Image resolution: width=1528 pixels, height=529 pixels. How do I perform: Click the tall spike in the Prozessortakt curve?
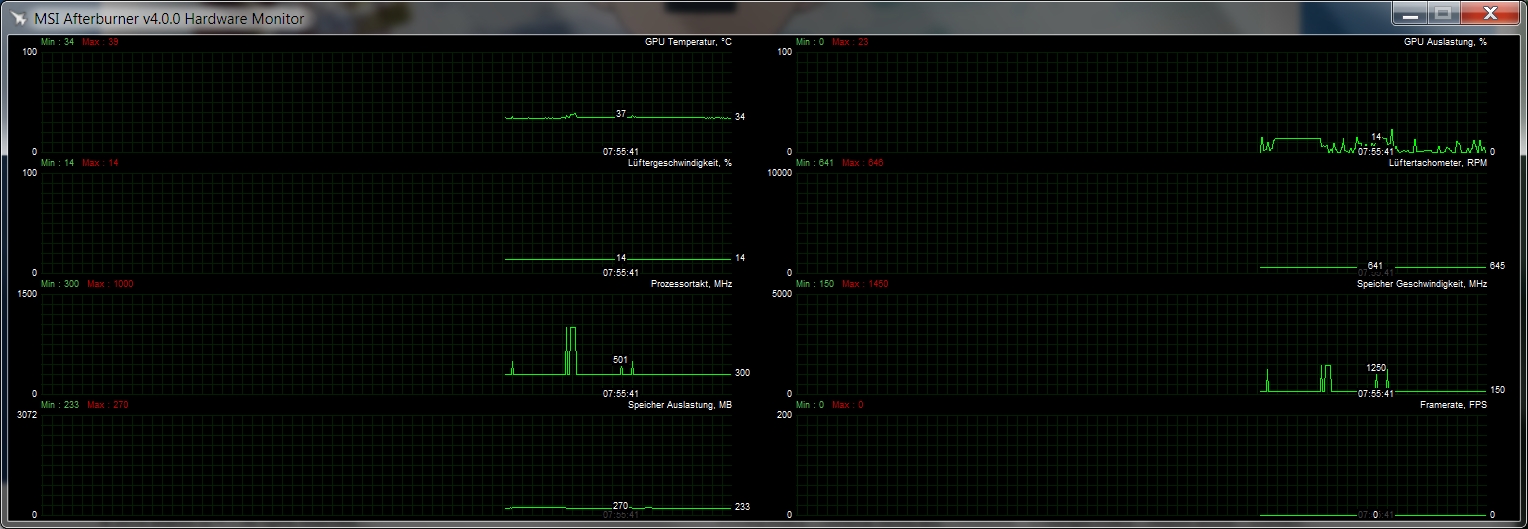[x=571, y=350]
